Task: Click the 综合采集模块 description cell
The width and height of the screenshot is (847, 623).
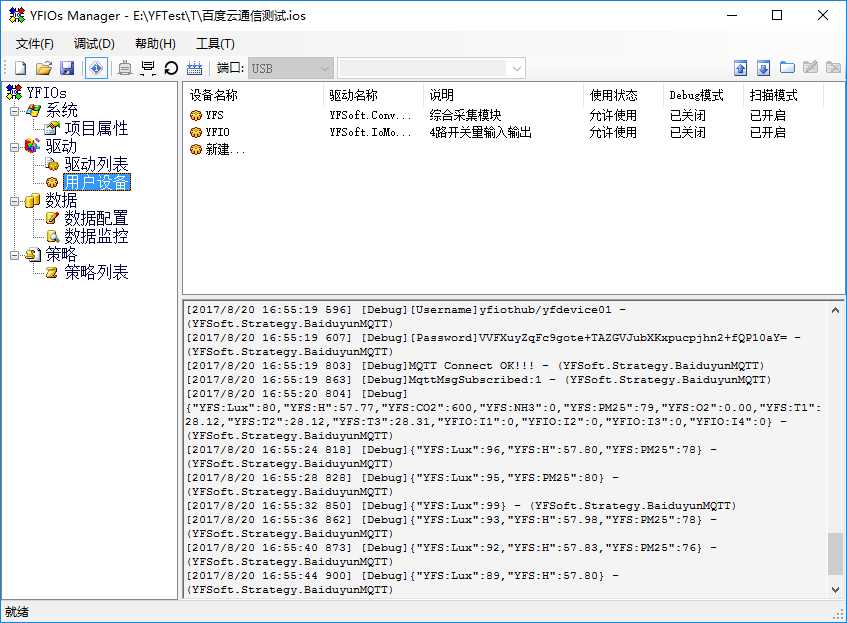Action: point(465,115)
